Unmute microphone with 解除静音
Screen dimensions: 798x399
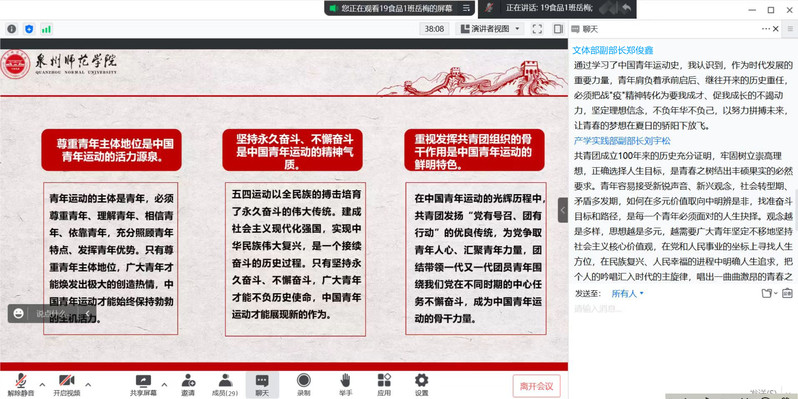21,385
